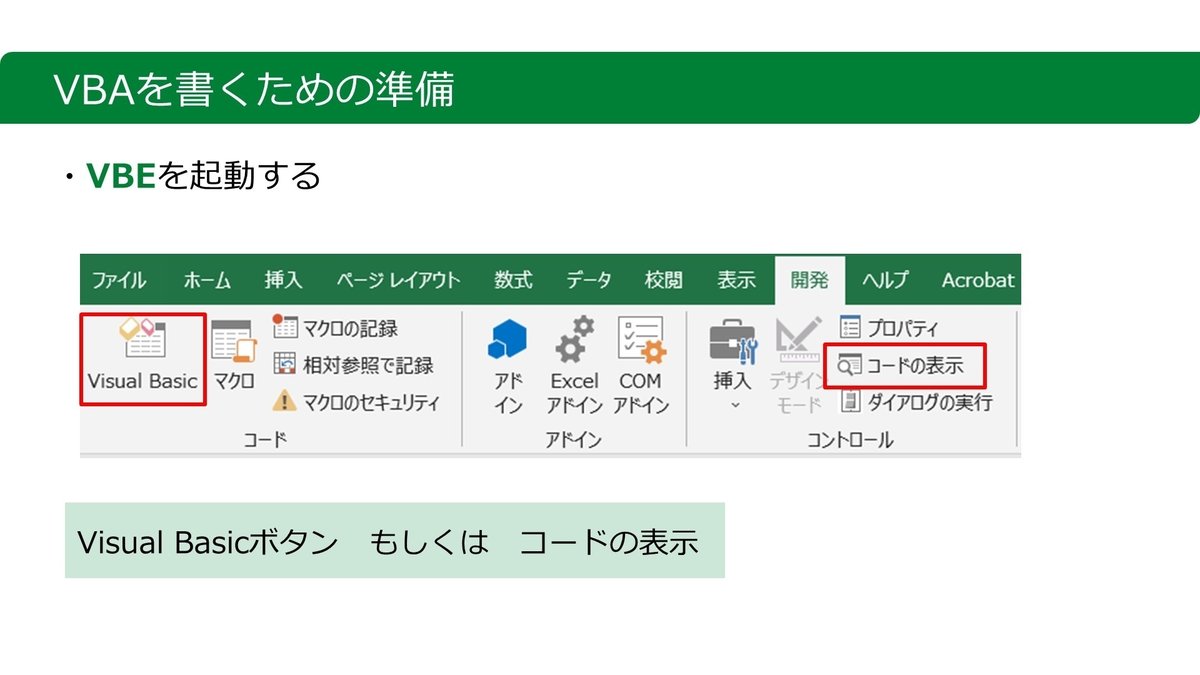Viewport: 1200px width, 675px height.
Task: Click the コントロール group label
Action: click(850, 440)
